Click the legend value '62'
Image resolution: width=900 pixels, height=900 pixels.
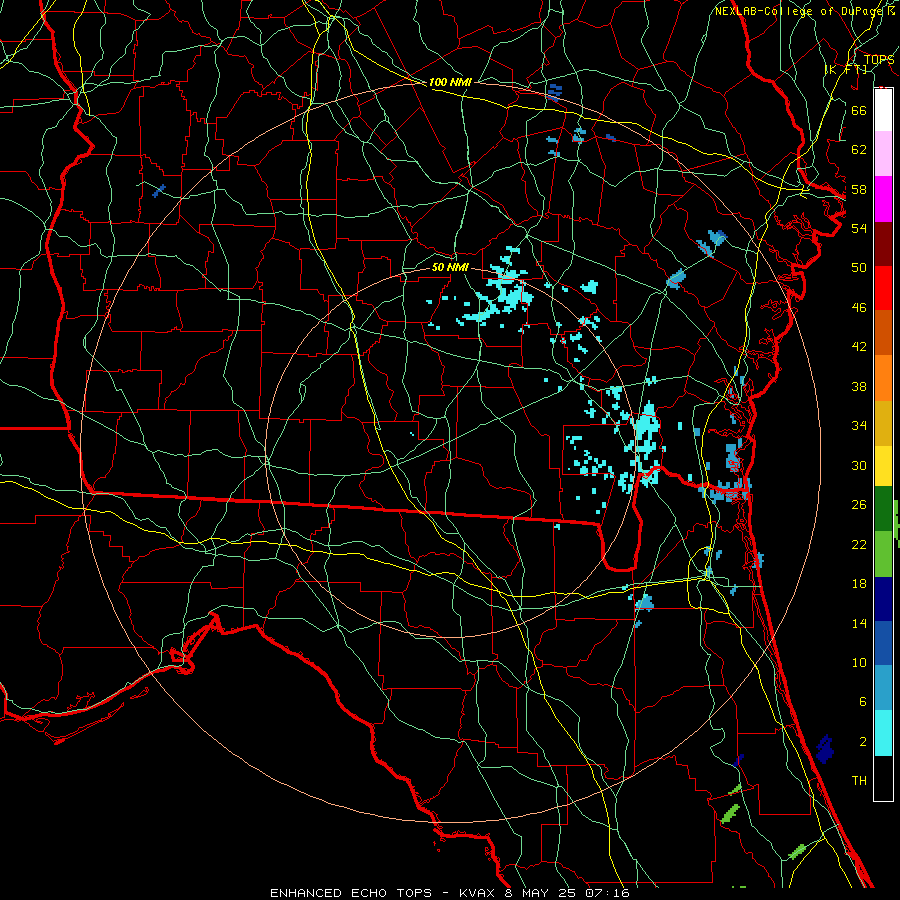[859, 150]
